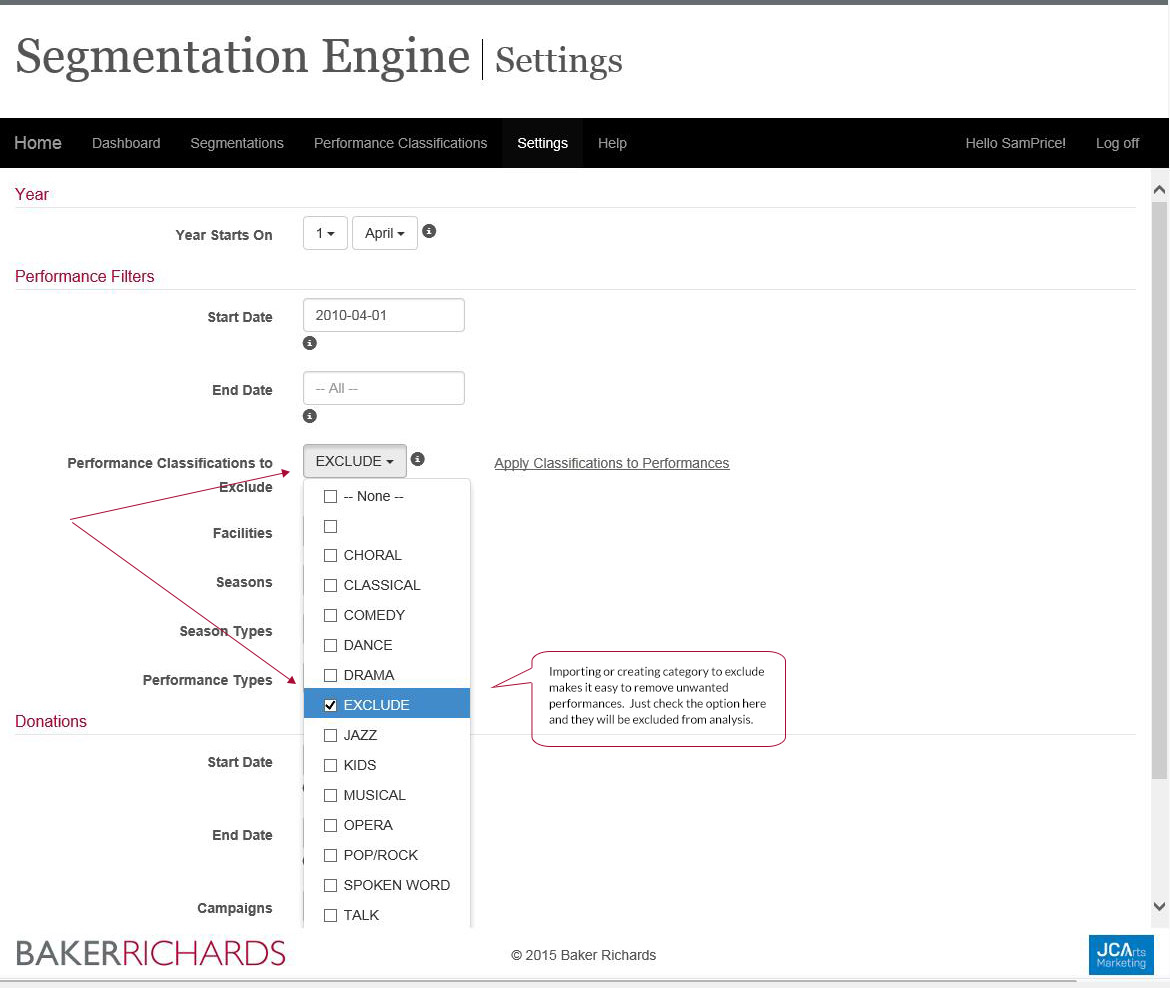Open the day number dropdown
Image resolution: width=1170 pixels, height=990 pixels.
pyautogui.click(x=325, y=233)
